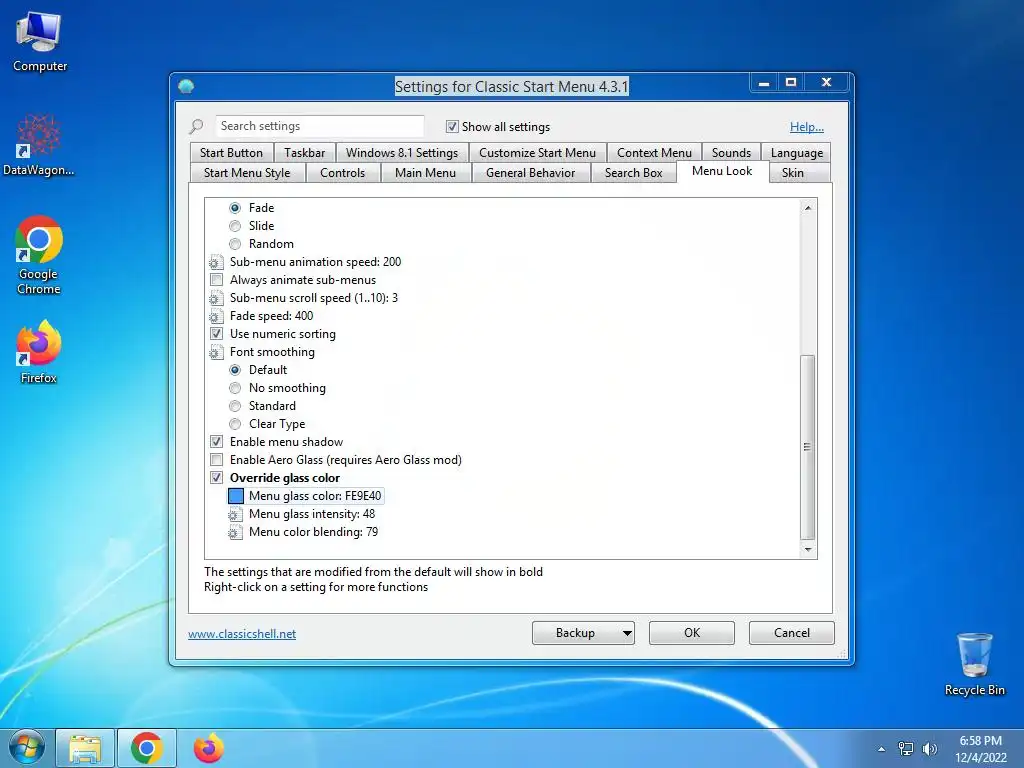Image resolution: width=1024 pixels, height=768 pixels.
Task: Select the Random radio button
Action: coord(235,244)
